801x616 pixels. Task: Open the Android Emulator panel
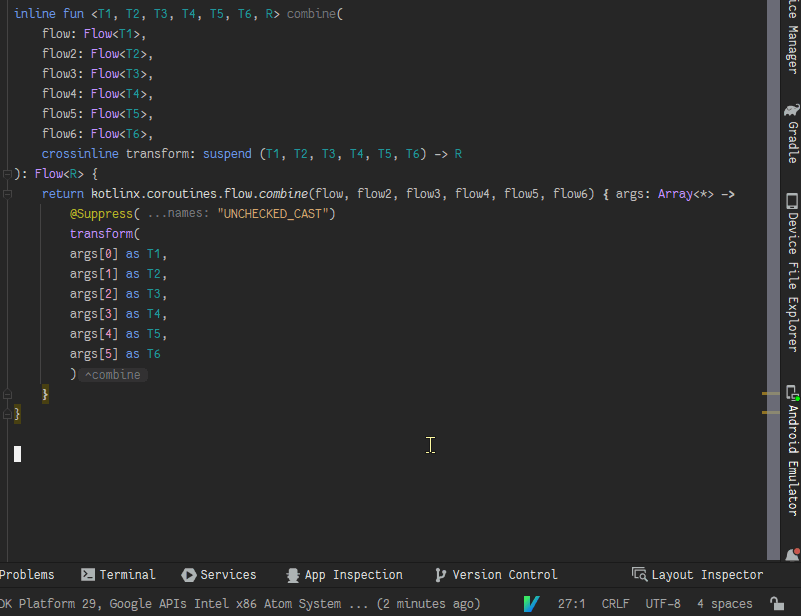click(792, 451)
